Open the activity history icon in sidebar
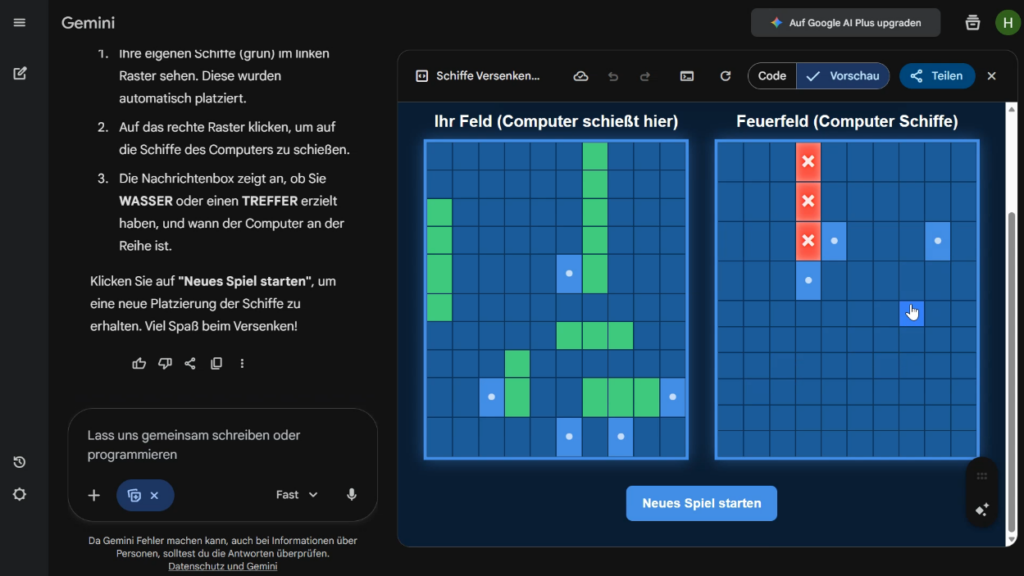The height and width of the screenshot is (576, 1024). point(19,462)
